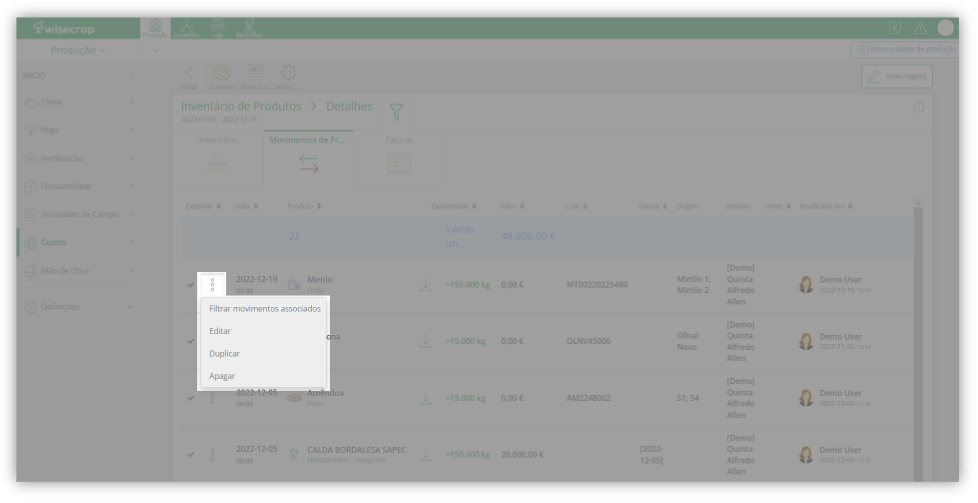Click download icon on CALDA BORDALESA row
978x503 pixels.
click(425, 454)
